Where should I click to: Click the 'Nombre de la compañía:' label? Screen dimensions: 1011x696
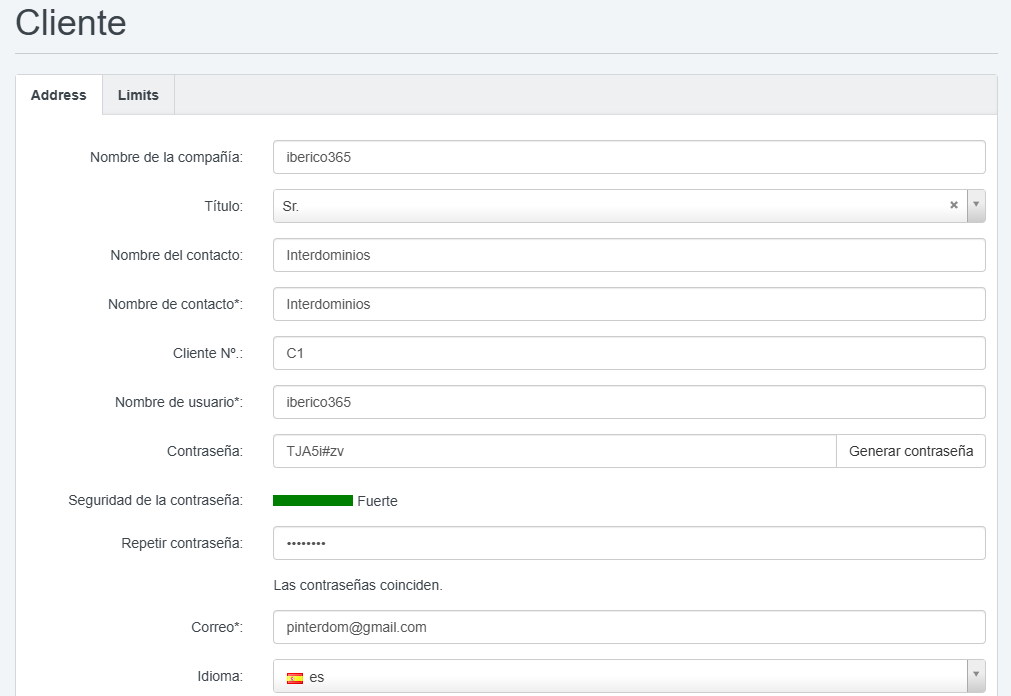click(166, 157)
